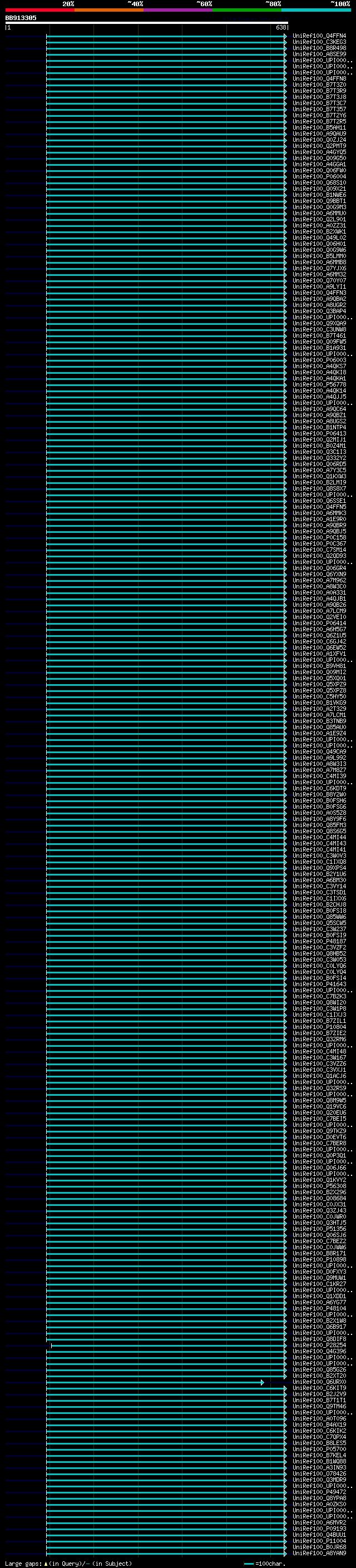Click the cyan ~100% legend segment
The width and height of the screenshot is (356, 1568).
(x=316, y=10)
